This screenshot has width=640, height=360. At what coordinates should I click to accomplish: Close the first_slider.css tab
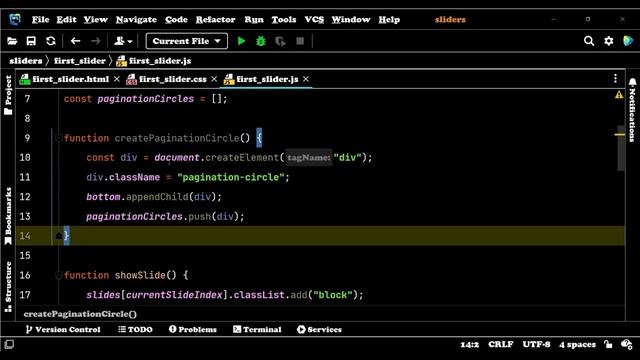pos(214,79)
